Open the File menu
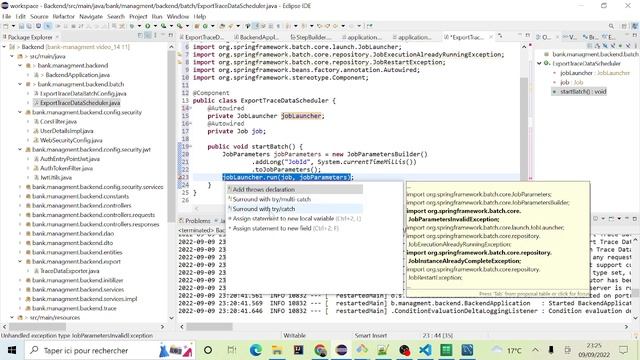The image size is (640, 360). pyautogui.click(x=7, y=17)
